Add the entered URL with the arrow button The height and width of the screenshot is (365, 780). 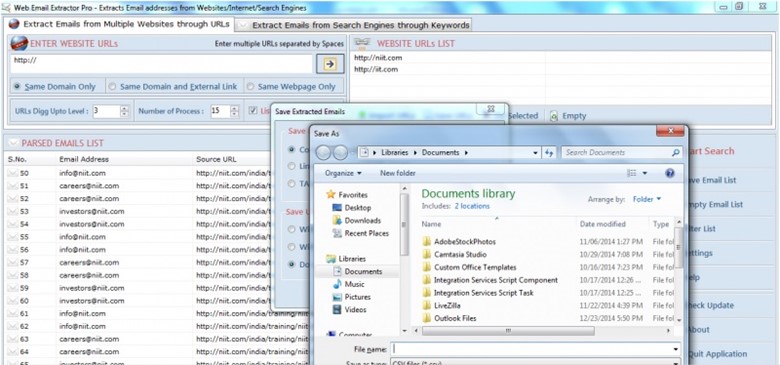point(330,64)
